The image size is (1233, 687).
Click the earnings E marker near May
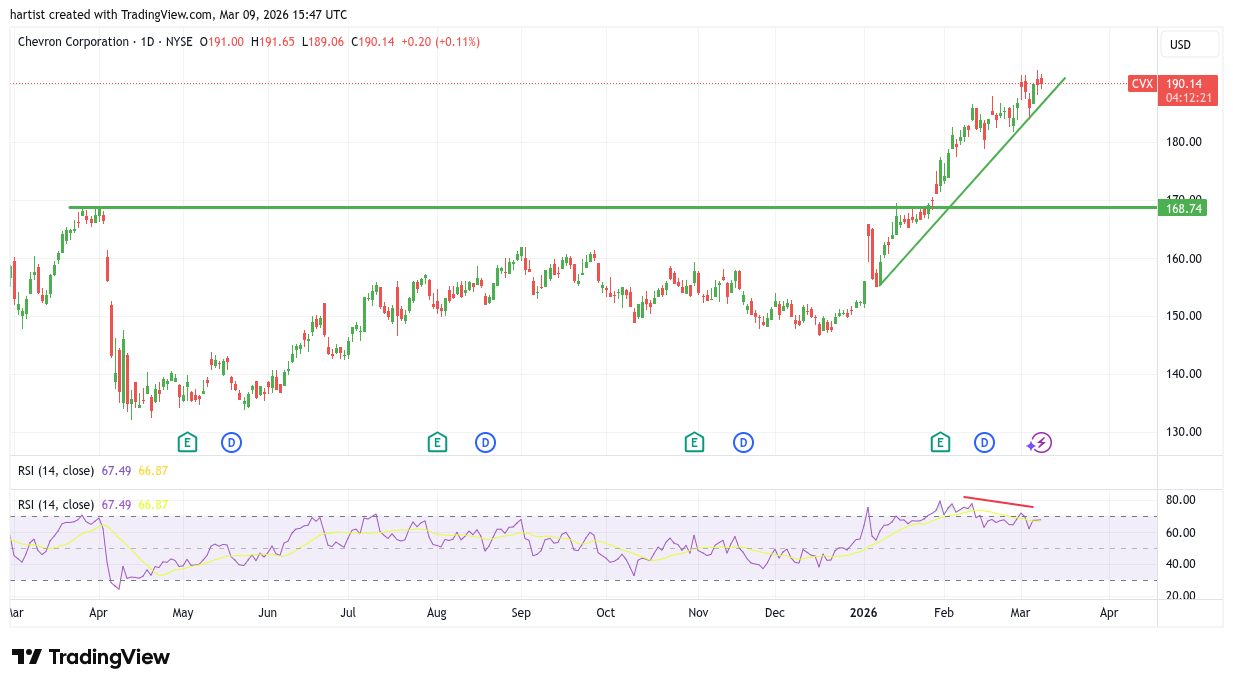click(x=186, y=442)
